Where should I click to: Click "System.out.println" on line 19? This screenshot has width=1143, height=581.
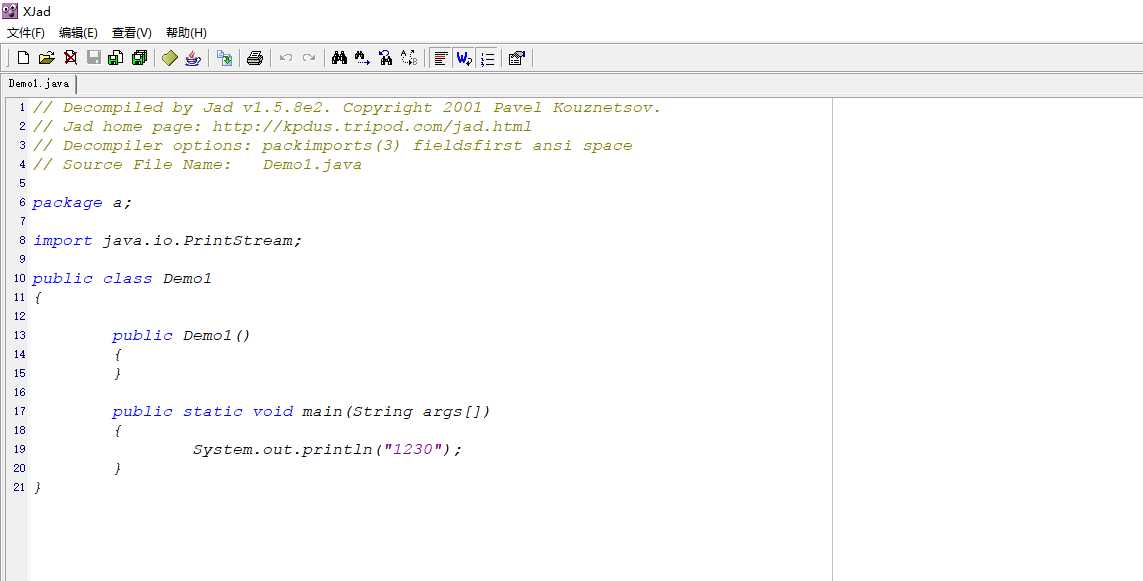coord(283,449)
